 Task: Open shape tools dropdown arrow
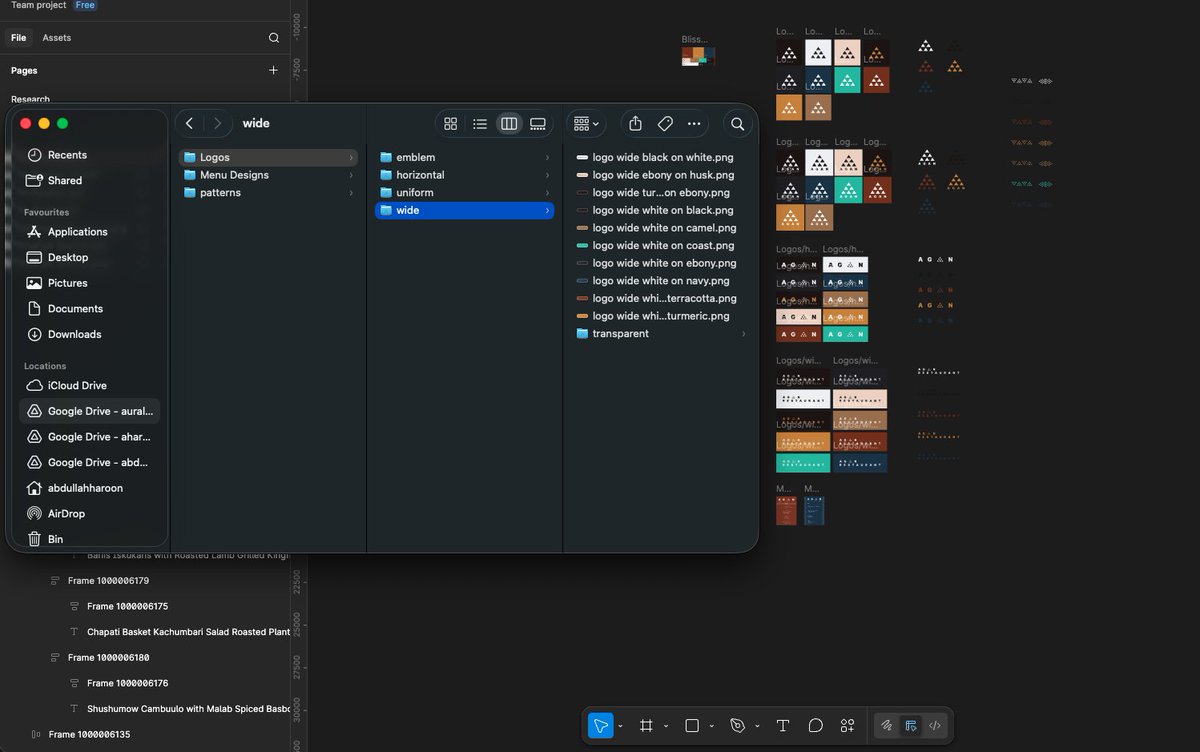pyautogui.click(x=712, y=726)
